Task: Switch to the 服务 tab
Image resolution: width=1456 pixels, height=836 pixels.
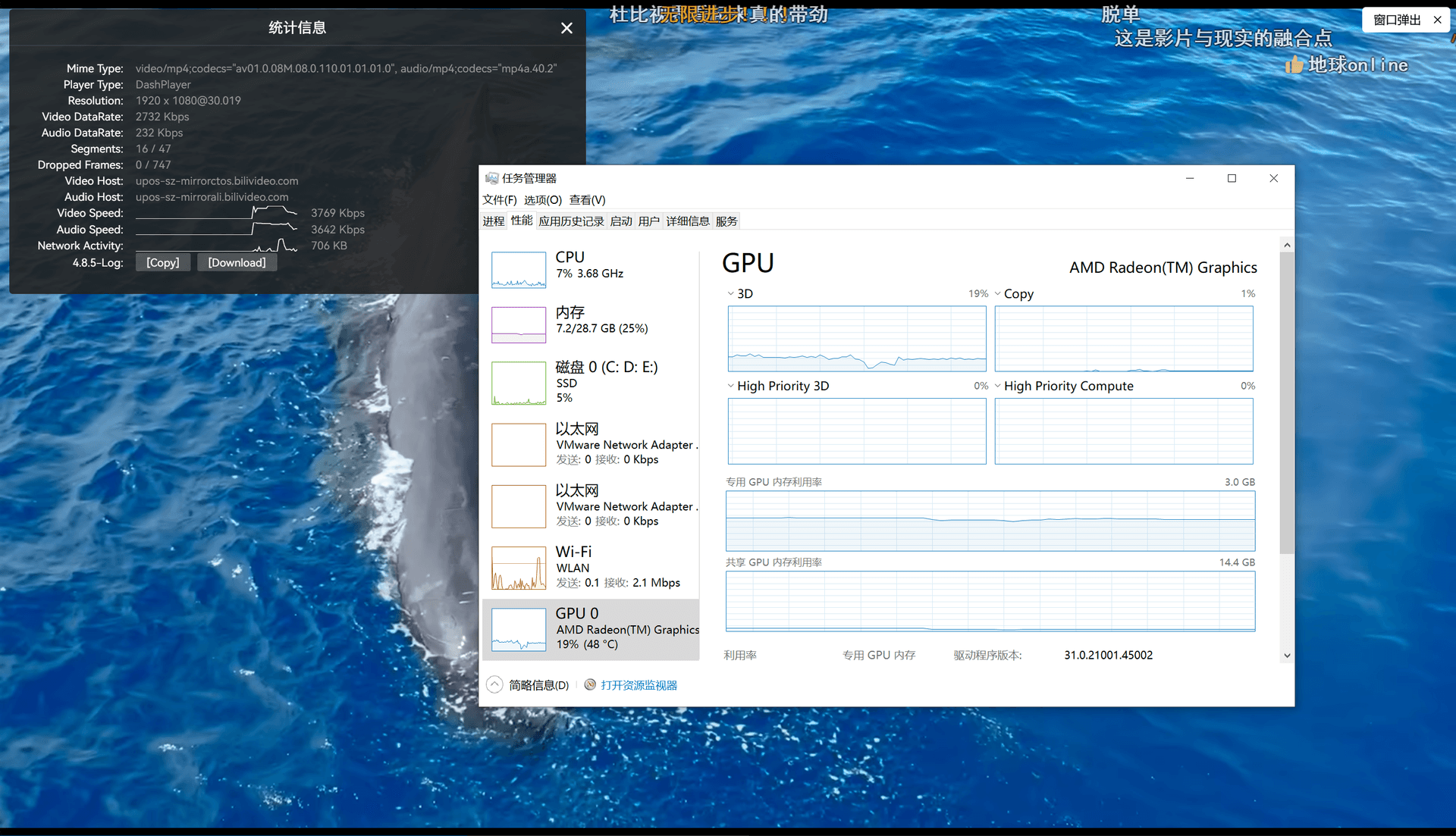Action: pyautogui.click(x=726, y=221)
